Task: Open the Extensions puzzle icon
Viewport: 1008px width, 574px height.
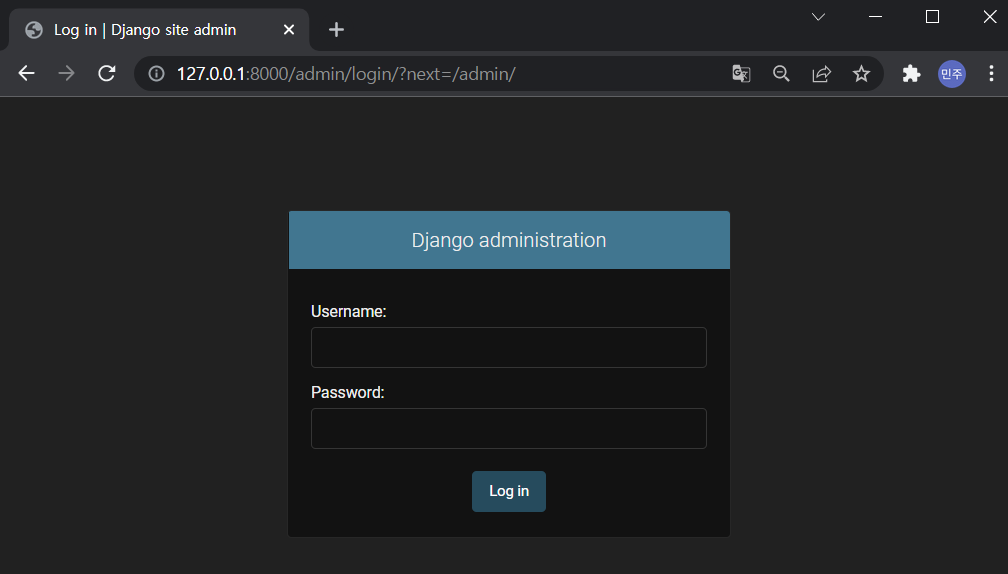Action: coord(912,74)
